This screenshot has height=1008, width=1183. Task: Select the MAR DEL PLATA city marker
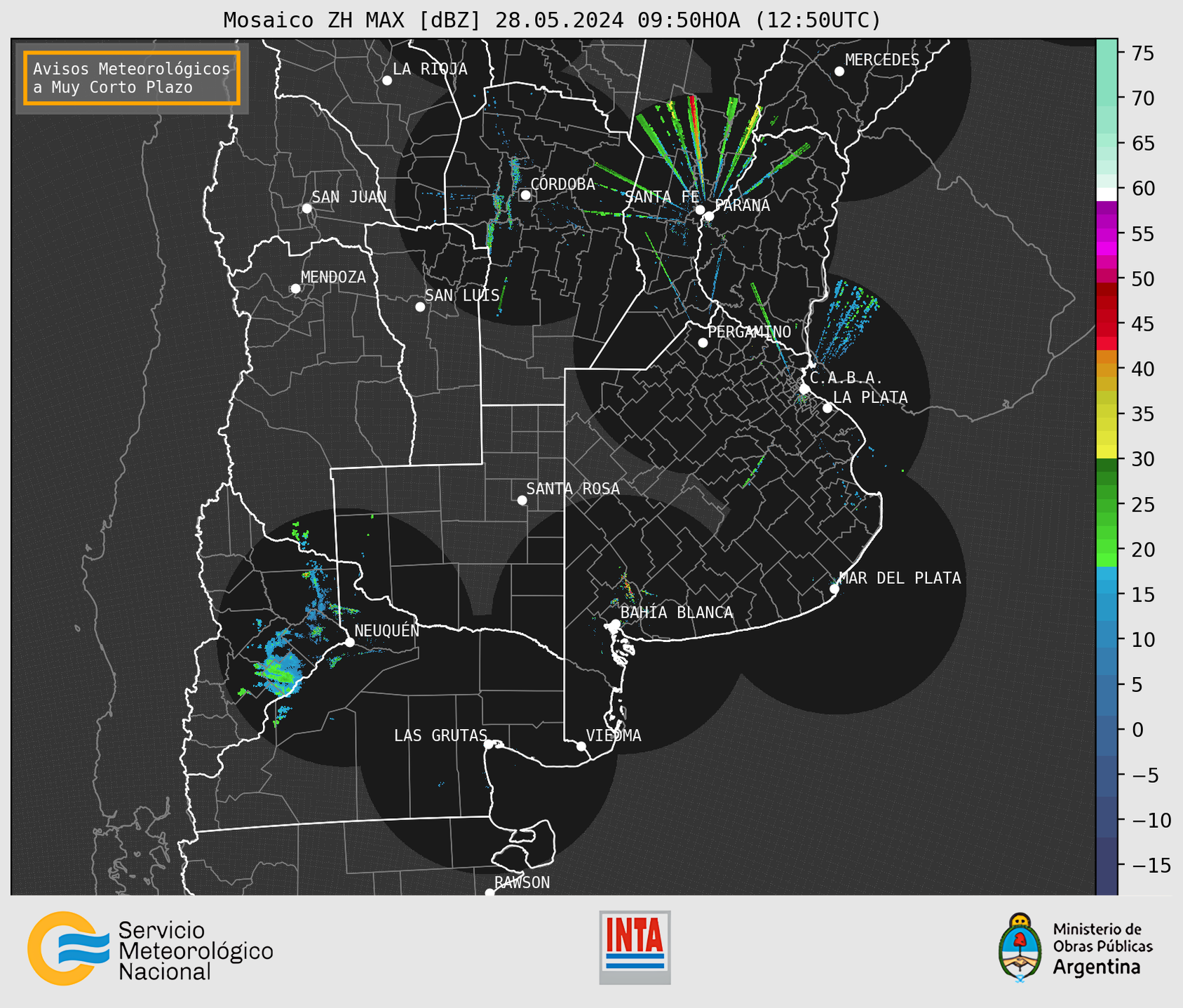[834, 589]
